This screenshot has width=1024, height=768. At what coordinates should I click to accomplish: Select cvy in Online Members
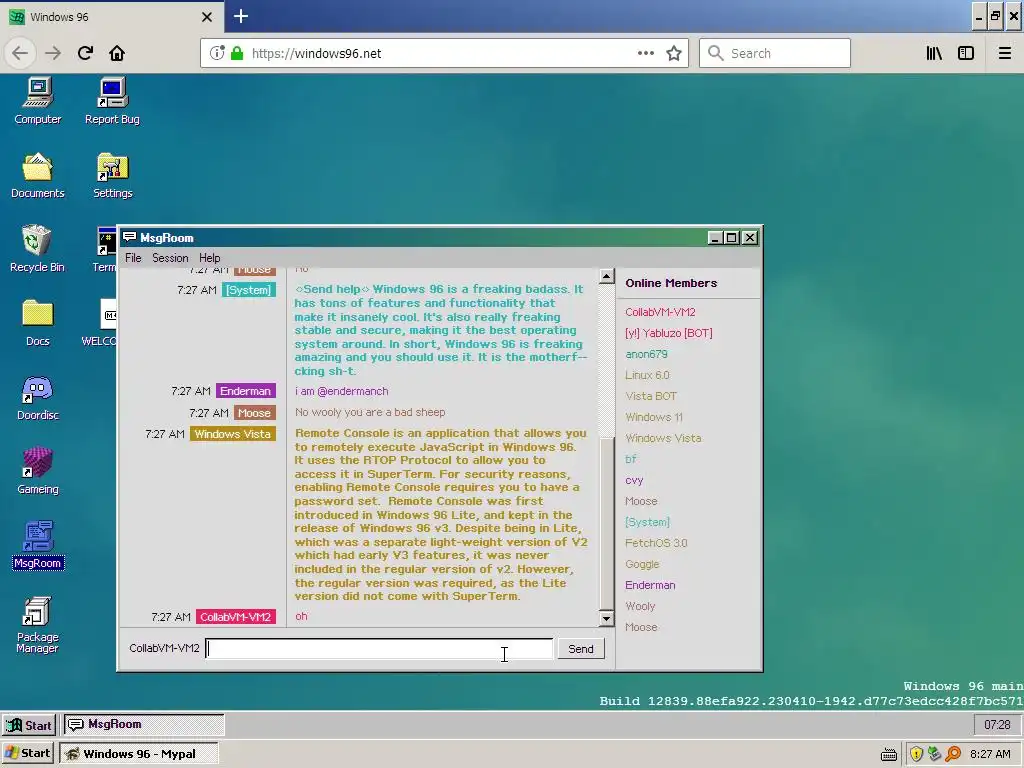point(634,480)
